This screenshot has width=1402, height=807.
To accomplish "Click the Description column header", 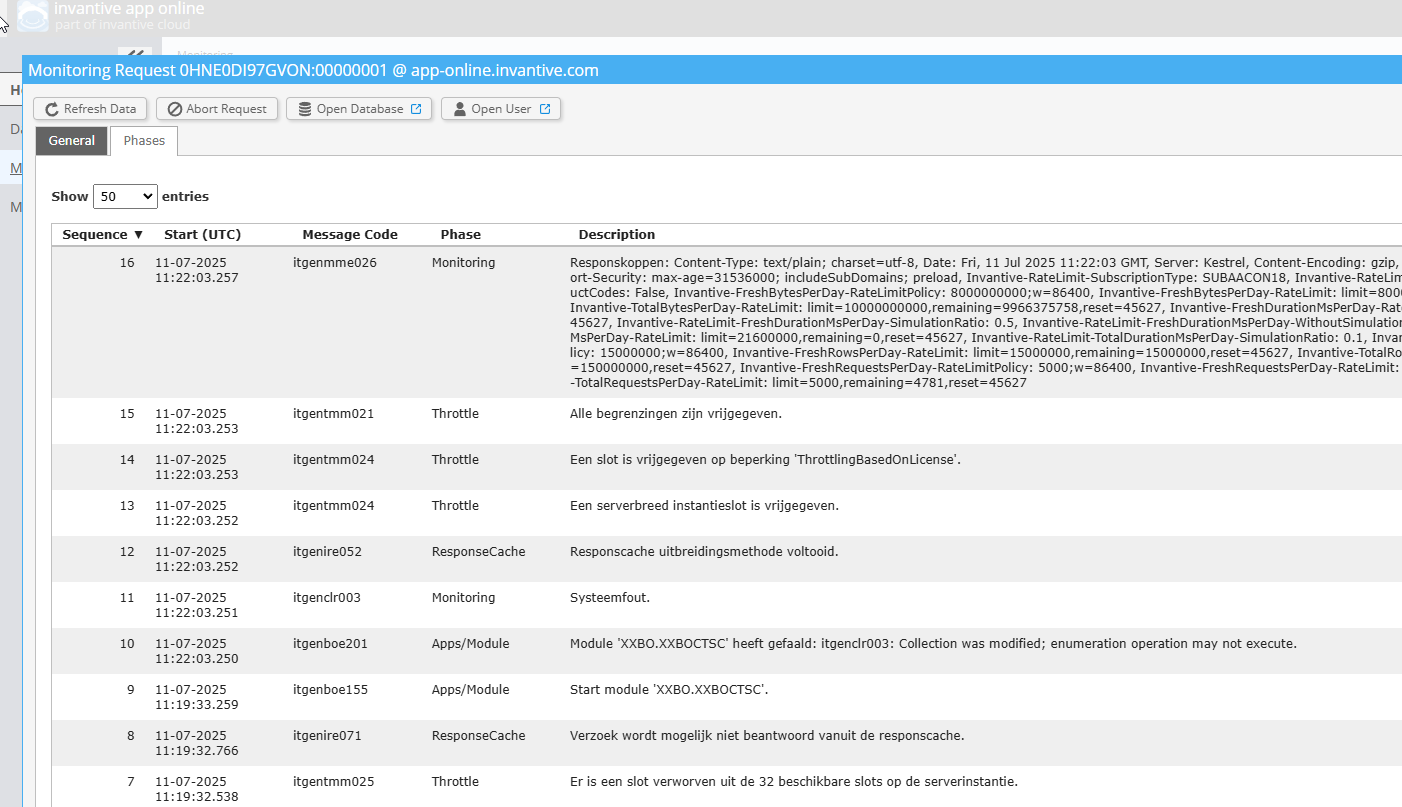I will [616, 235].
